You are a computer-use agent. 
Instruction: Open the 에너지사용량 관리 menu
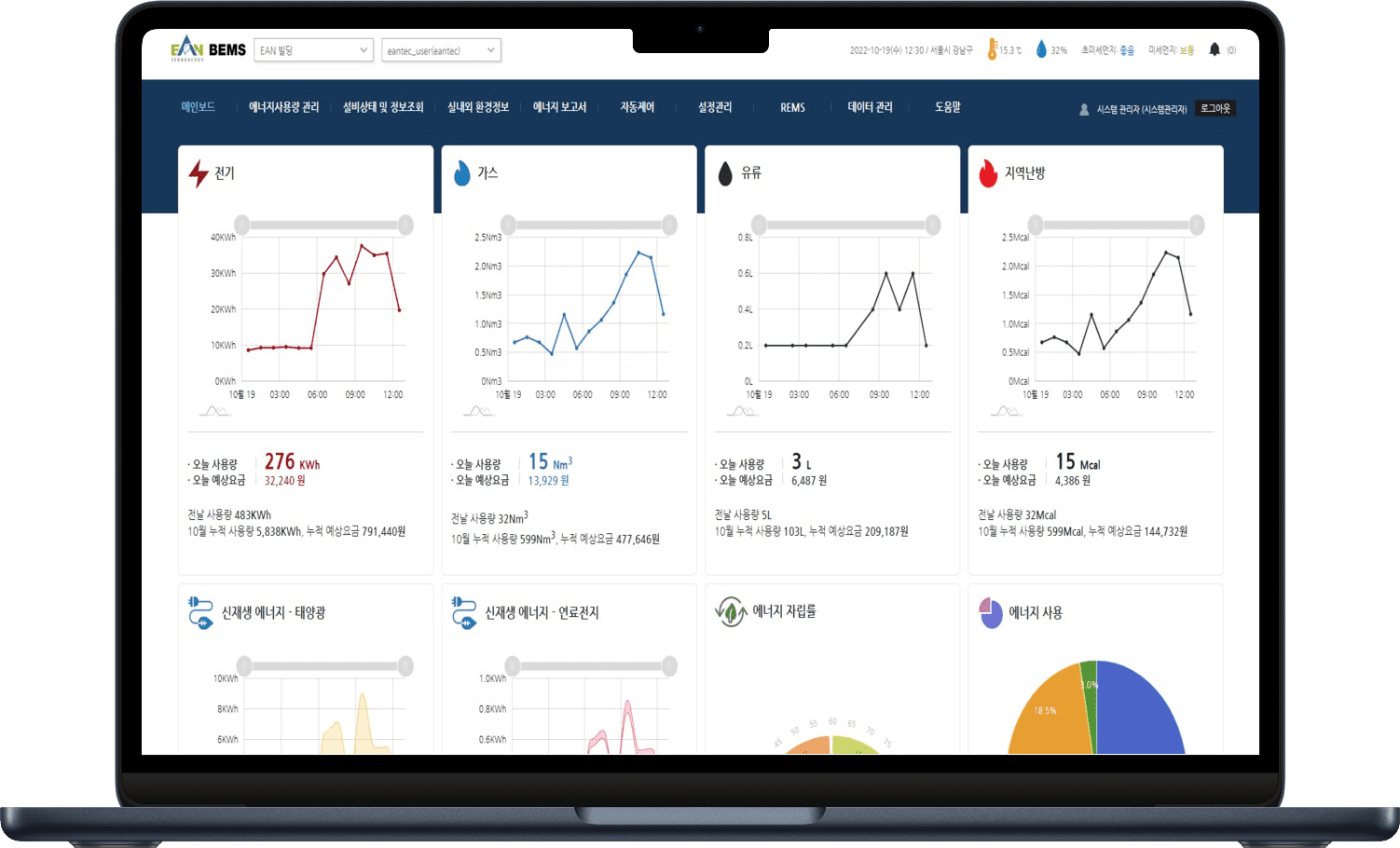(x=283, y=107)
